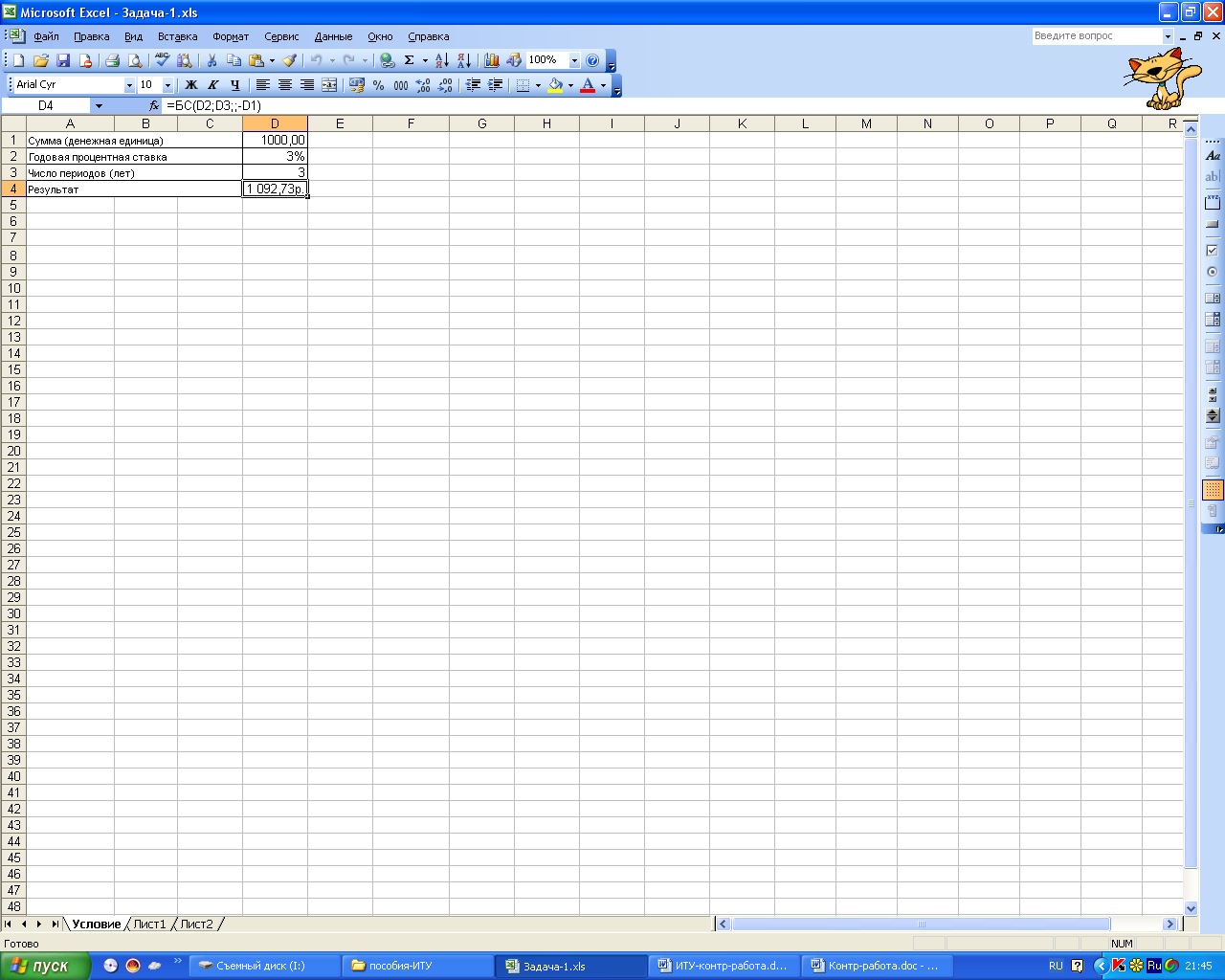Merge and center the selected cells
The width and height of the screenshot is (1225, 980).
(329, 85)
